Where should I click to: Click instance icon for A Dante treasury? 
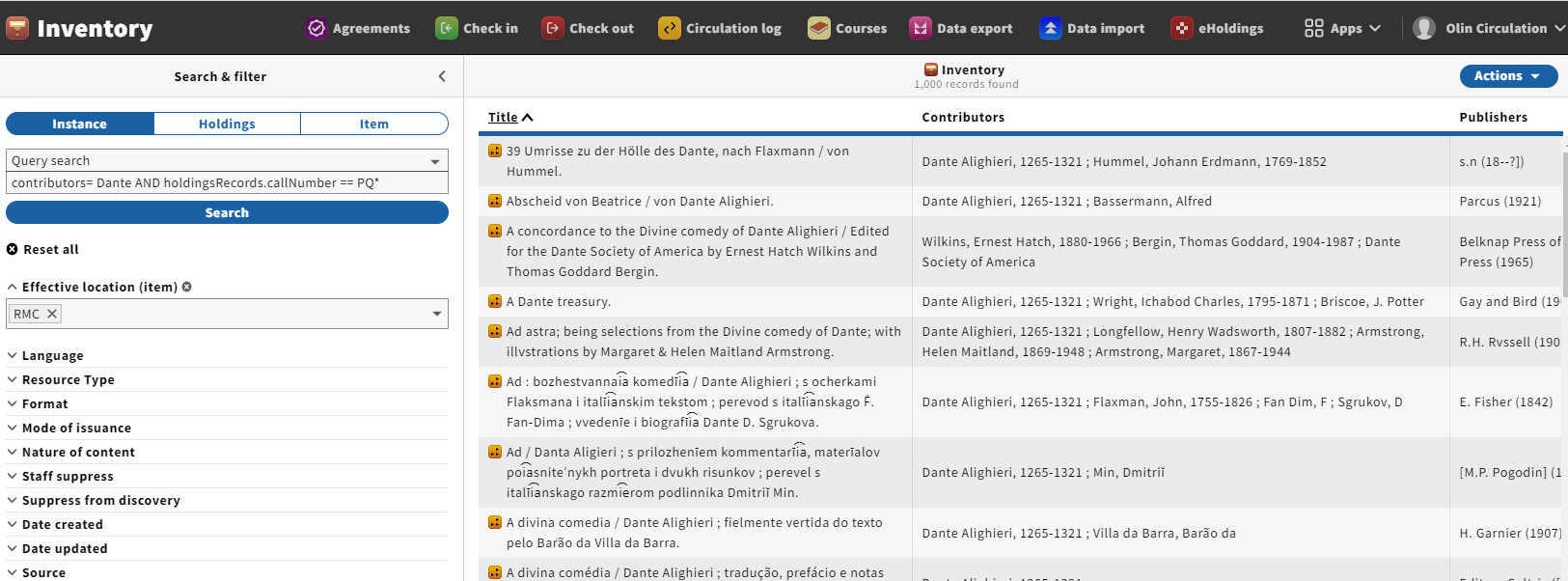(495, 301)
